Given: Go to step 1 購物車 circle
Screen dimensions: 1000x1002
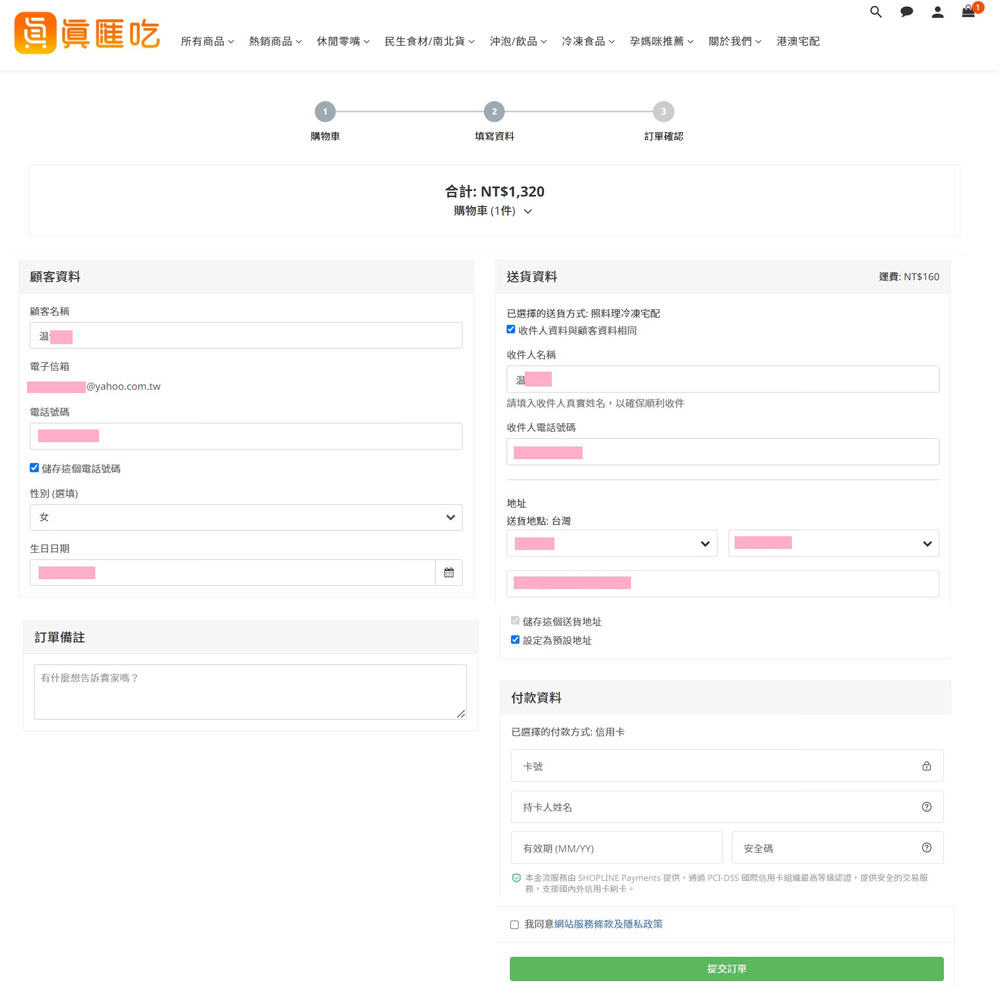Looking at the screenshot, I should [x=325, y=112].
